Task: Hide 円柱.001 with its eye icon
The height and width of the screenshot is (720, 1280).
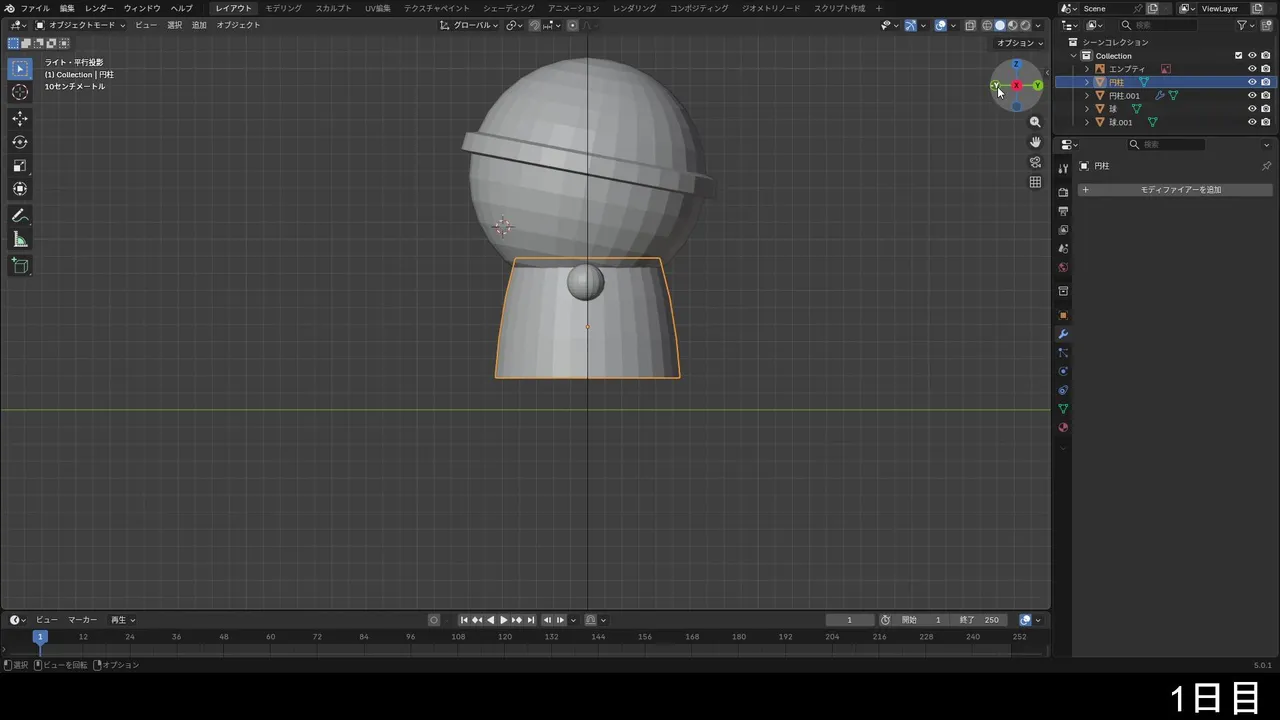Action: coord(1251,96)
